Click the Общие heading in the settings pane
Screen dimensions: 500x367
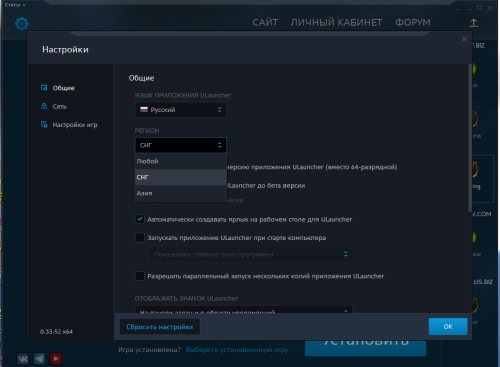point(141,78)
